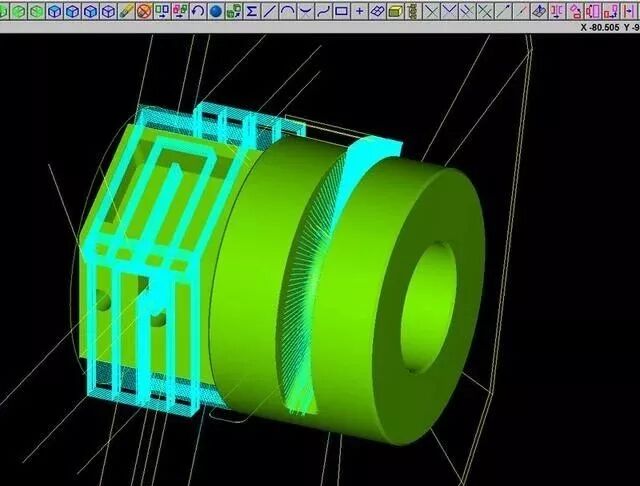Select the straight line drawing tool
This screenshot has width=640, height=486.
click(269, 11)
